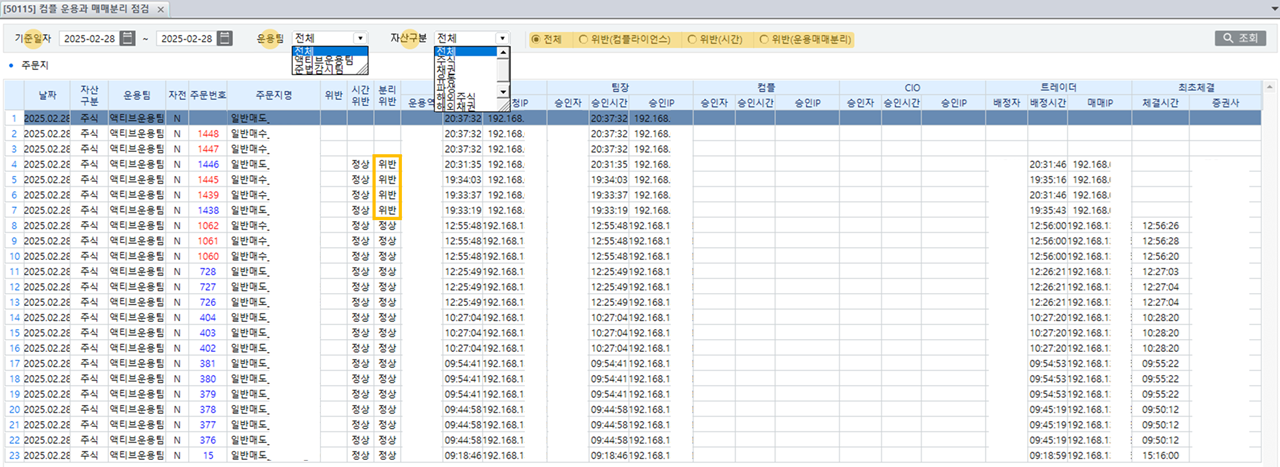Click the 주문번호 column header

click(208, 95)
